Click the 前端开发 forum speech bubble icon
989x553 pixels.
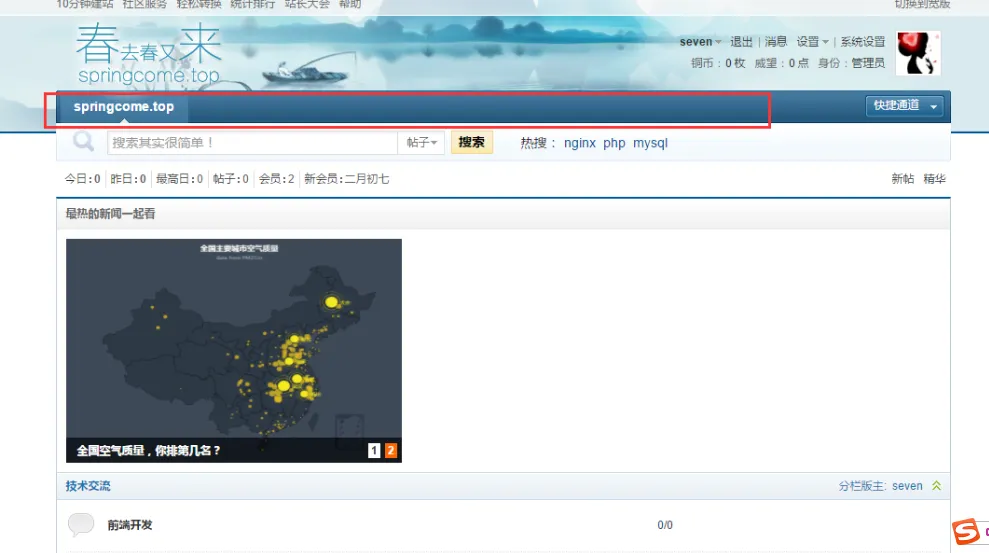81,524
